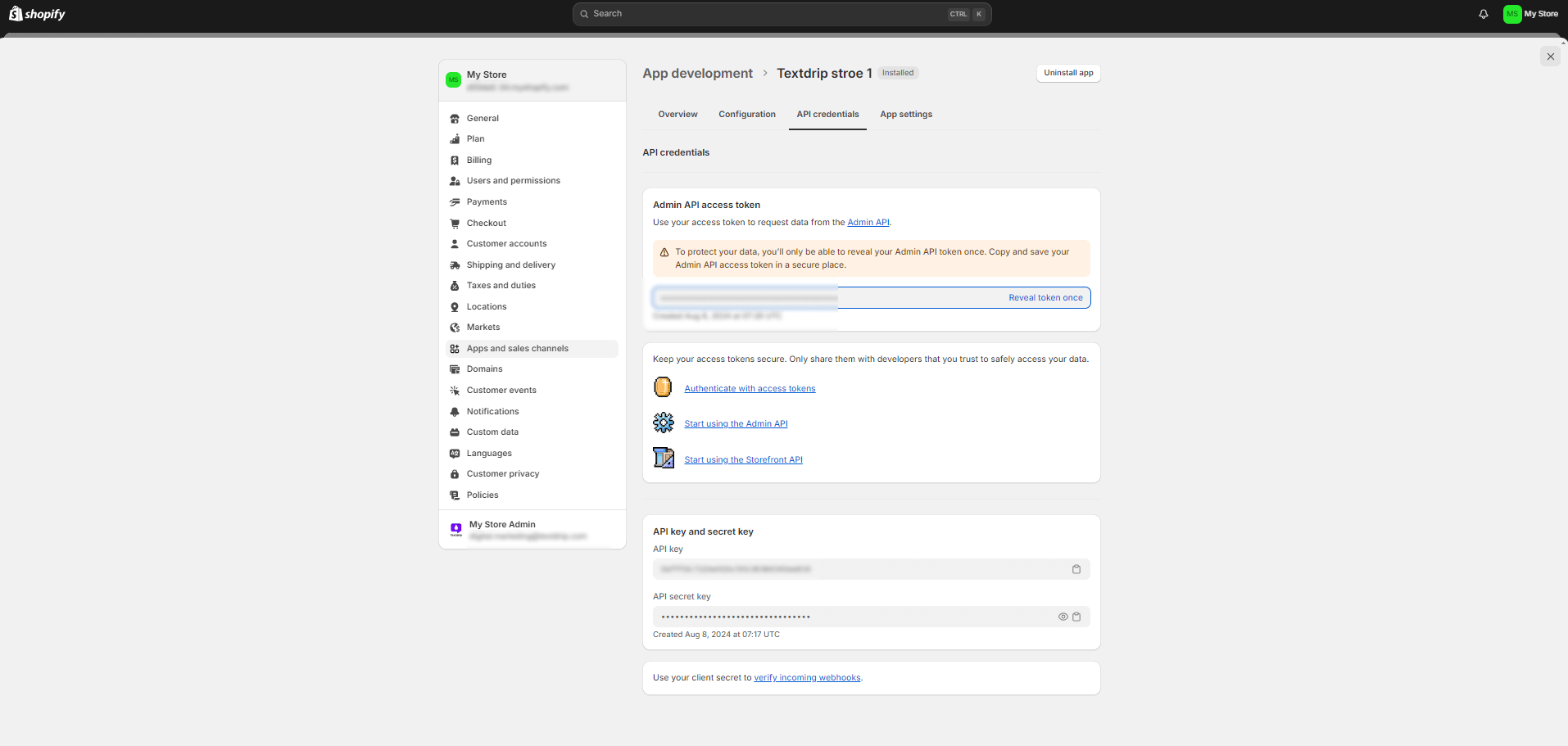This screenshot has width=1568, height=746.
Task: Click the gear icon beside Start using the Admin API
Action: pyautogui.click(x=664, y=422)
